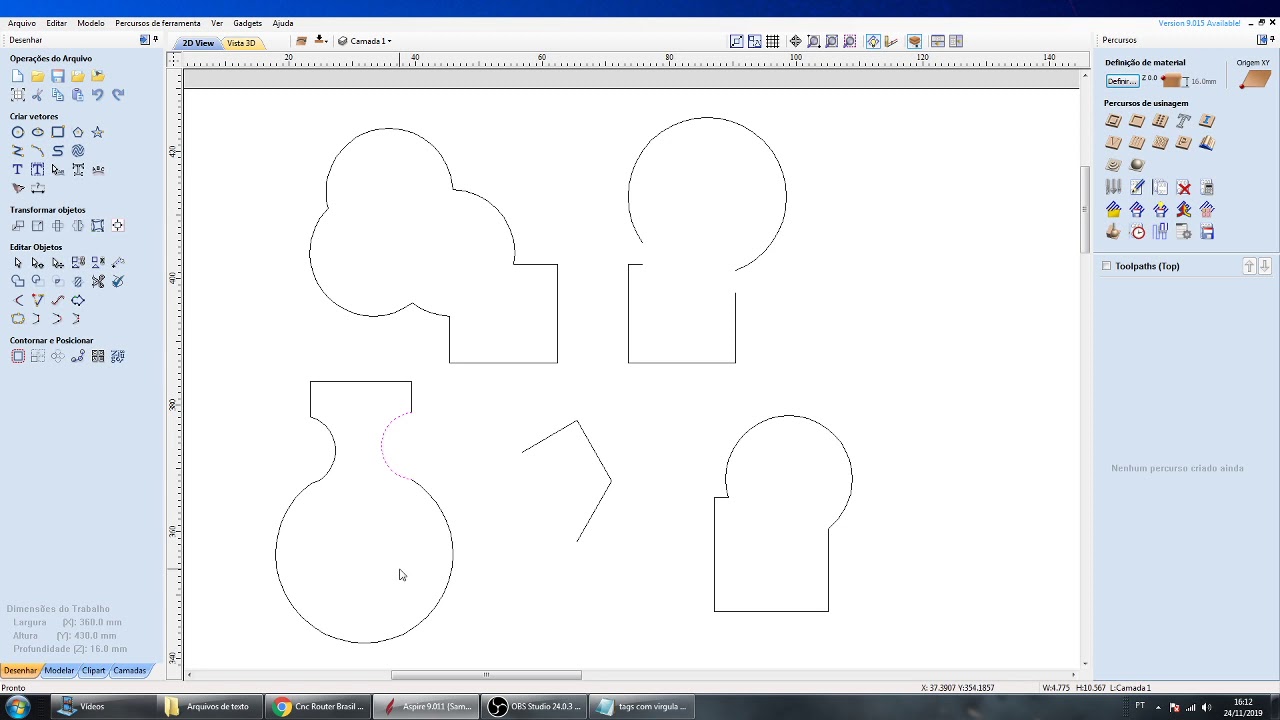Toggle auto-hide pin on Percursos panel
The image size is (1280, 720).
coord(1272,40)
